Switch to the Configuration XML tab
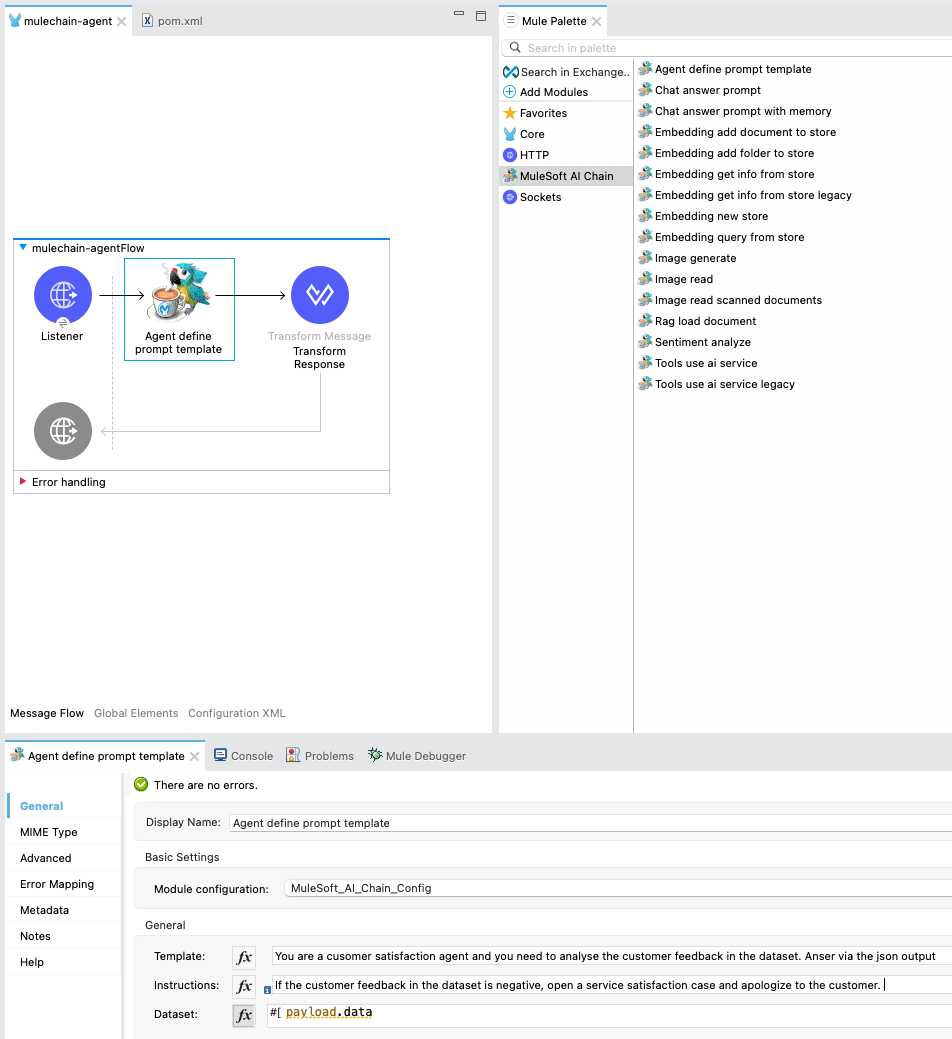Image resolution: width=952 pixels, height=1039 pixels. [236, 713]
